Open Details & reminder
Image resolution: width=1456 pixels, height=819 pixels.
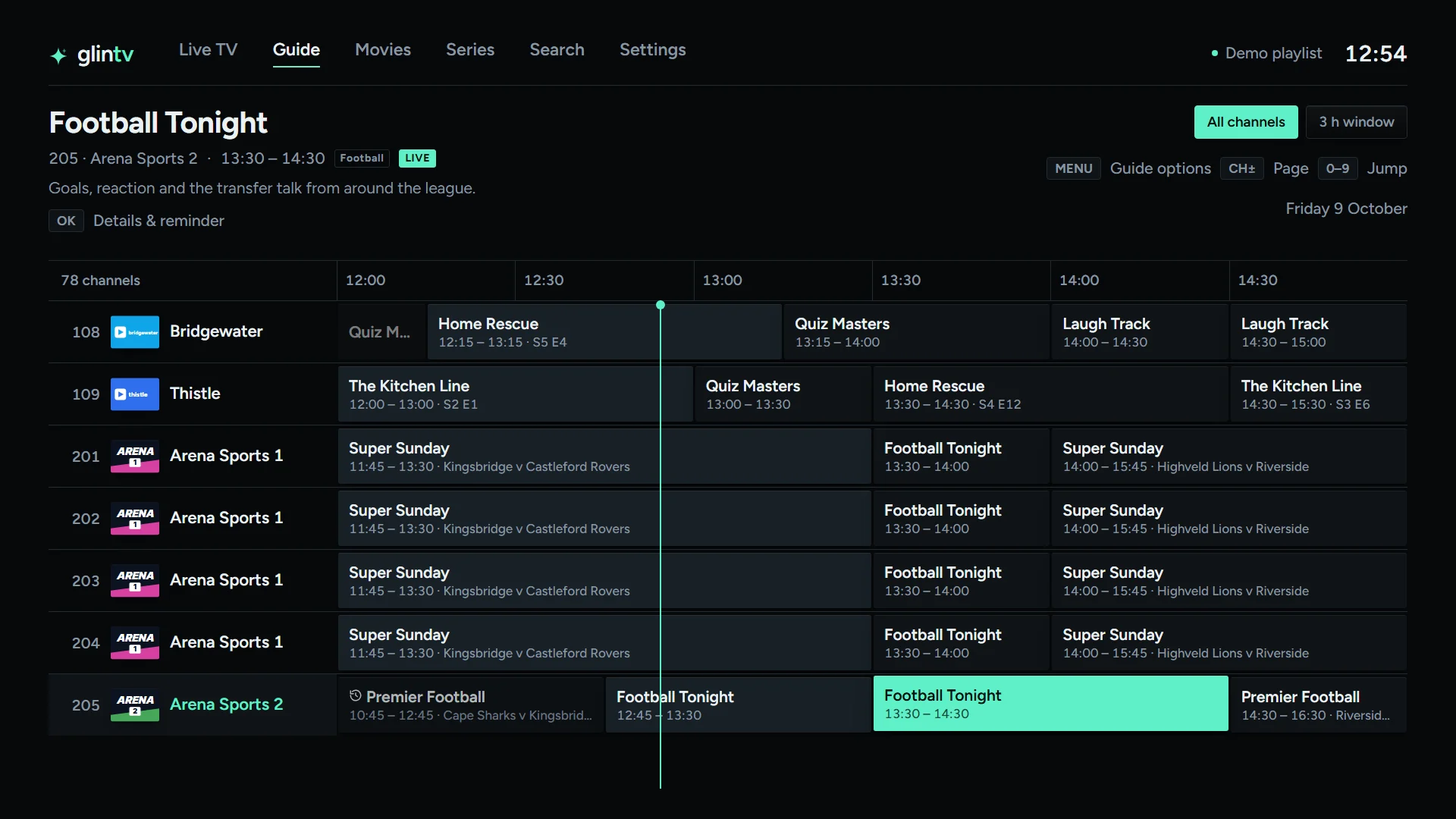point(158,221)
